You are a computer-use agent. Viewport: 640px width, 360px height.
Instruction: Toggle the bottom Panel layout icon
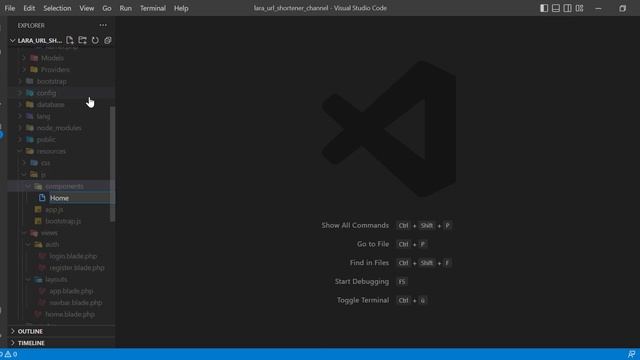tap(556, 8)
